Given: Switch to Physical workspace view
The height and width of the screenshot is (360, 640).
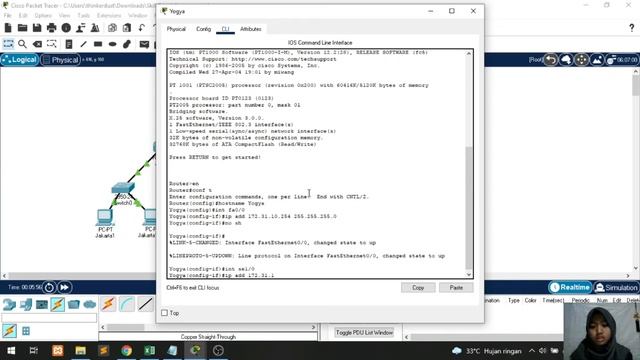Looking at the screenshot, I should [x=60, y=60].
